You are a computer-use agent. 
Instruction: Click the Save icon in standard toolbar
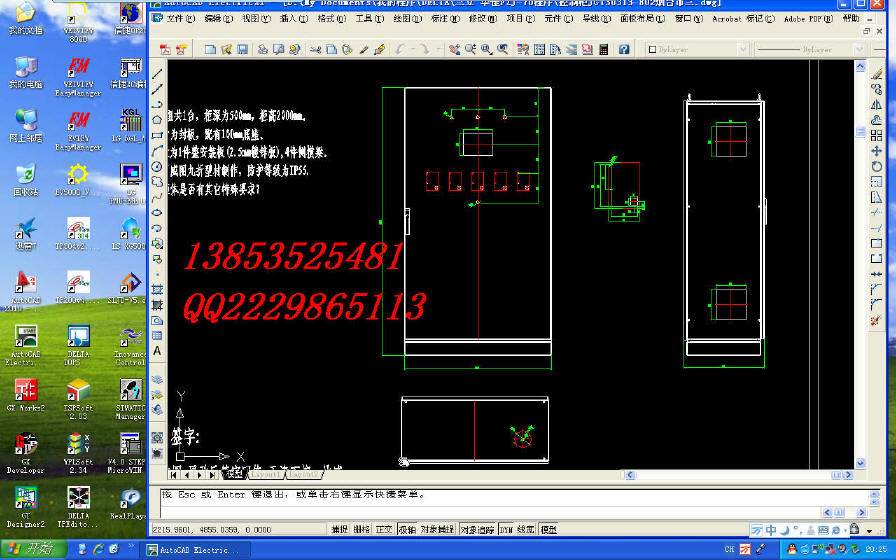tap(242, 49)
